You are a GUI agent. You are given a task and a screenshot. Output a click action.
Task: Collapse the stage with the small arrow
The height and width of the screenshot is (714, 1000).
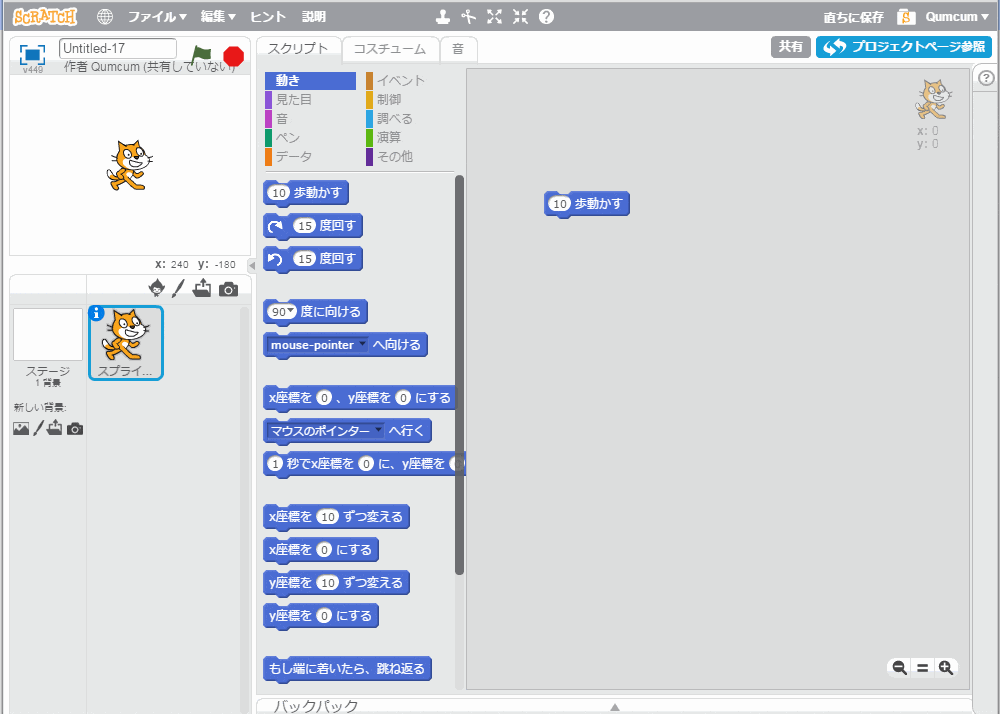[251, 266]
